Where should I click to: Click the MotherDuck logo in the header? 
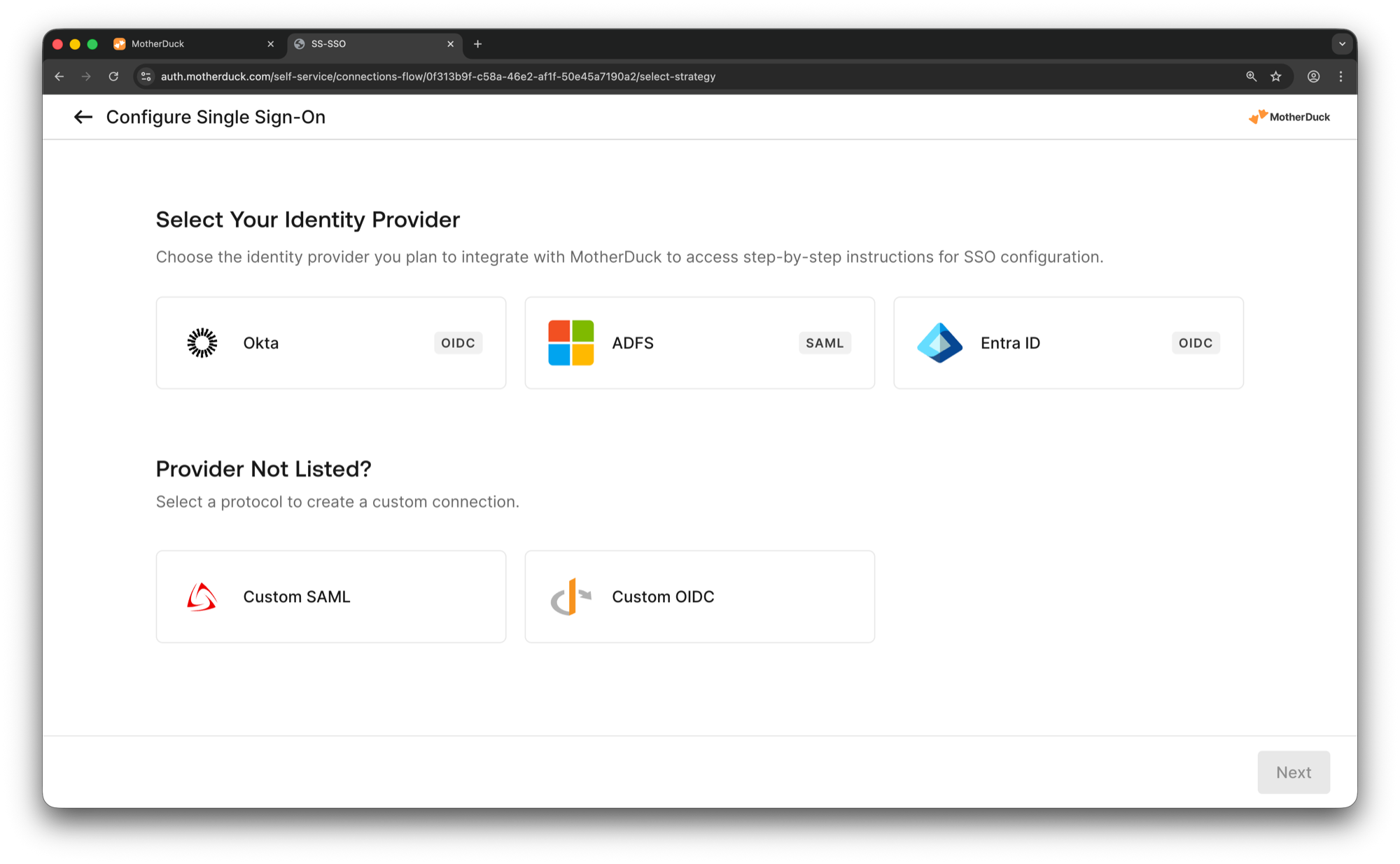click(1290, 117)
